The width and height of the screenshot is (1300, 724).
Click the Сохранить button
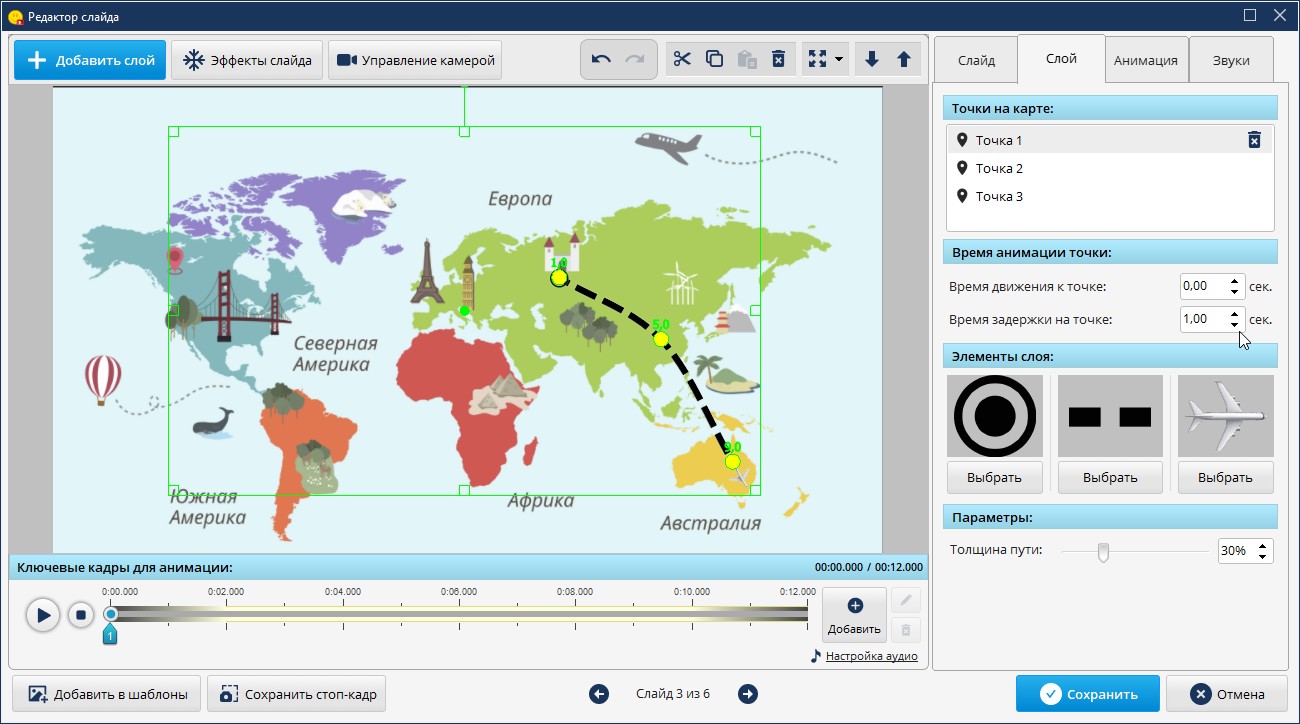[x=1088, y=694]
